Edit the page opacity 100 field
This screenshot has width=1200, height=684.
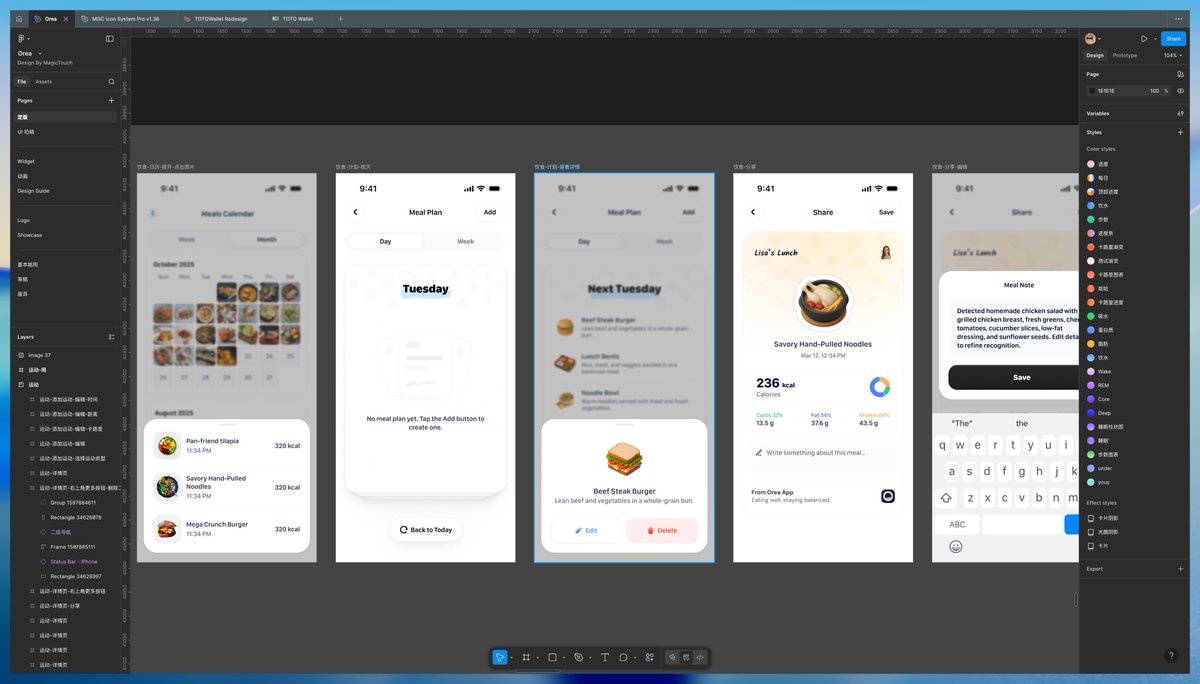tap(1154, 91)
